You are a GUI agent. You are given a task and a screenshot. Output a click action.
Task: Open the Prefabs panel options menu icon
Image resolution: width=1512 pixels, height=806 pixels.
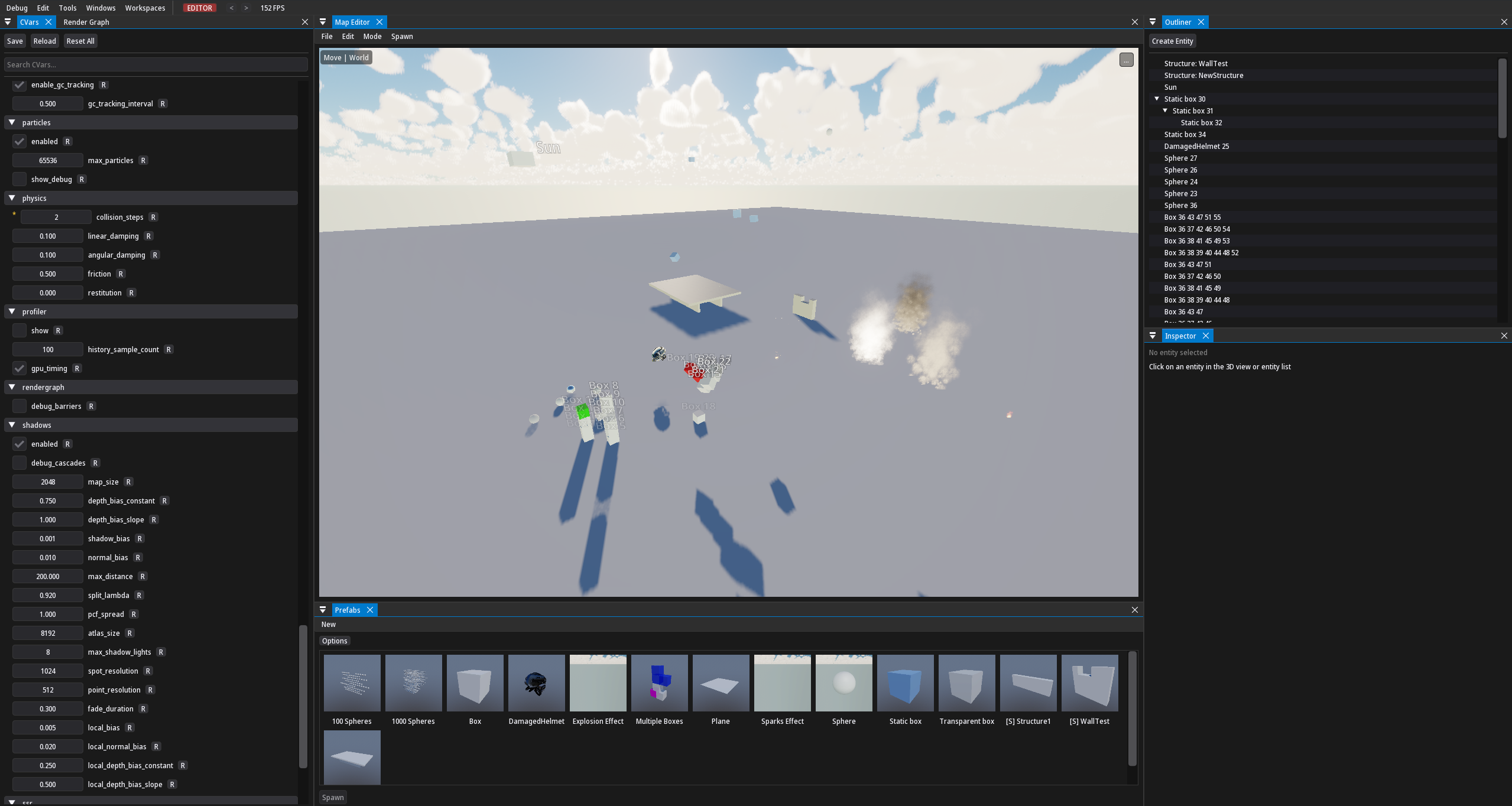pos(323,610)
